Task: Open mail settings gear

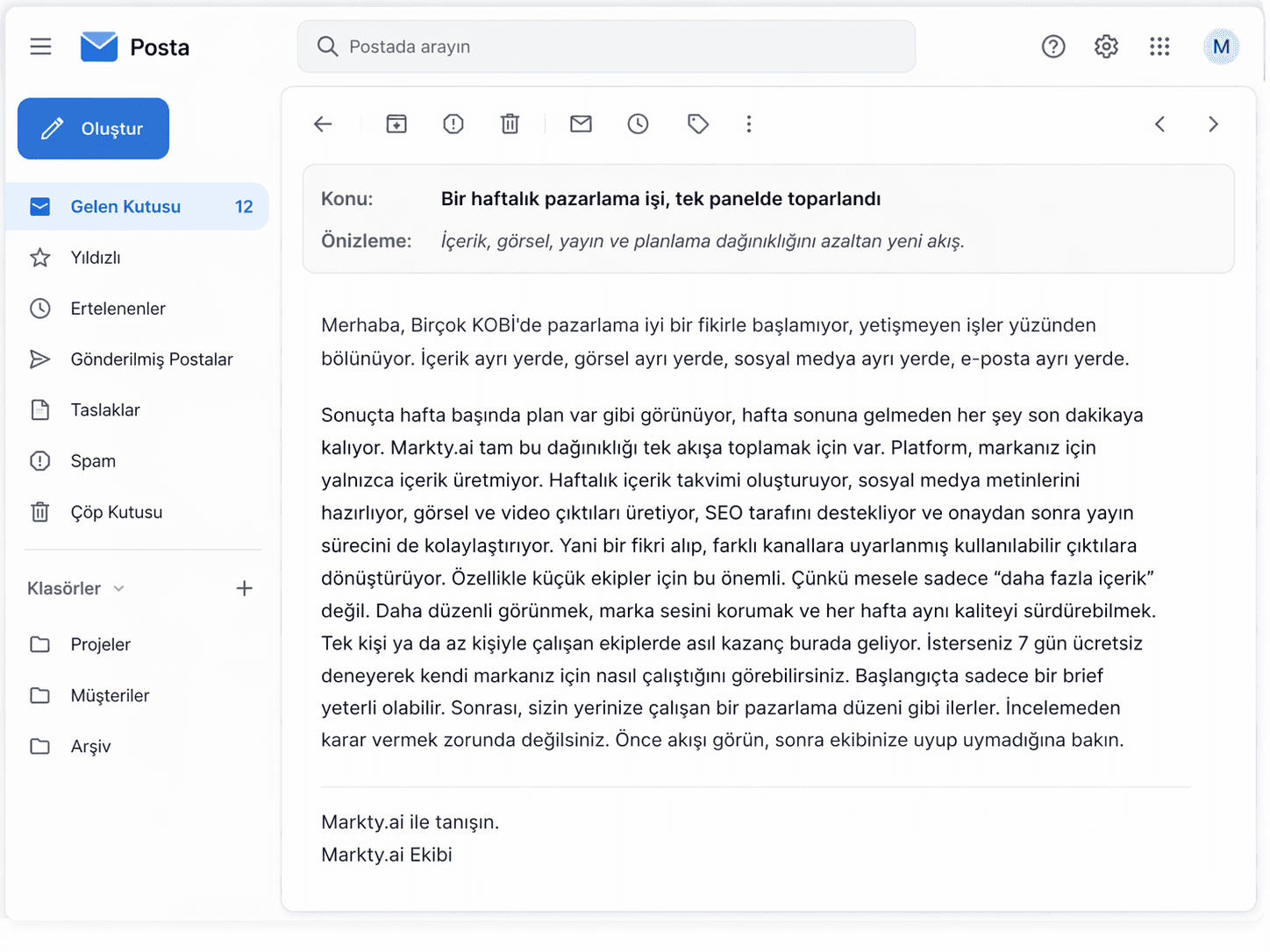Action: (1105, 46)
